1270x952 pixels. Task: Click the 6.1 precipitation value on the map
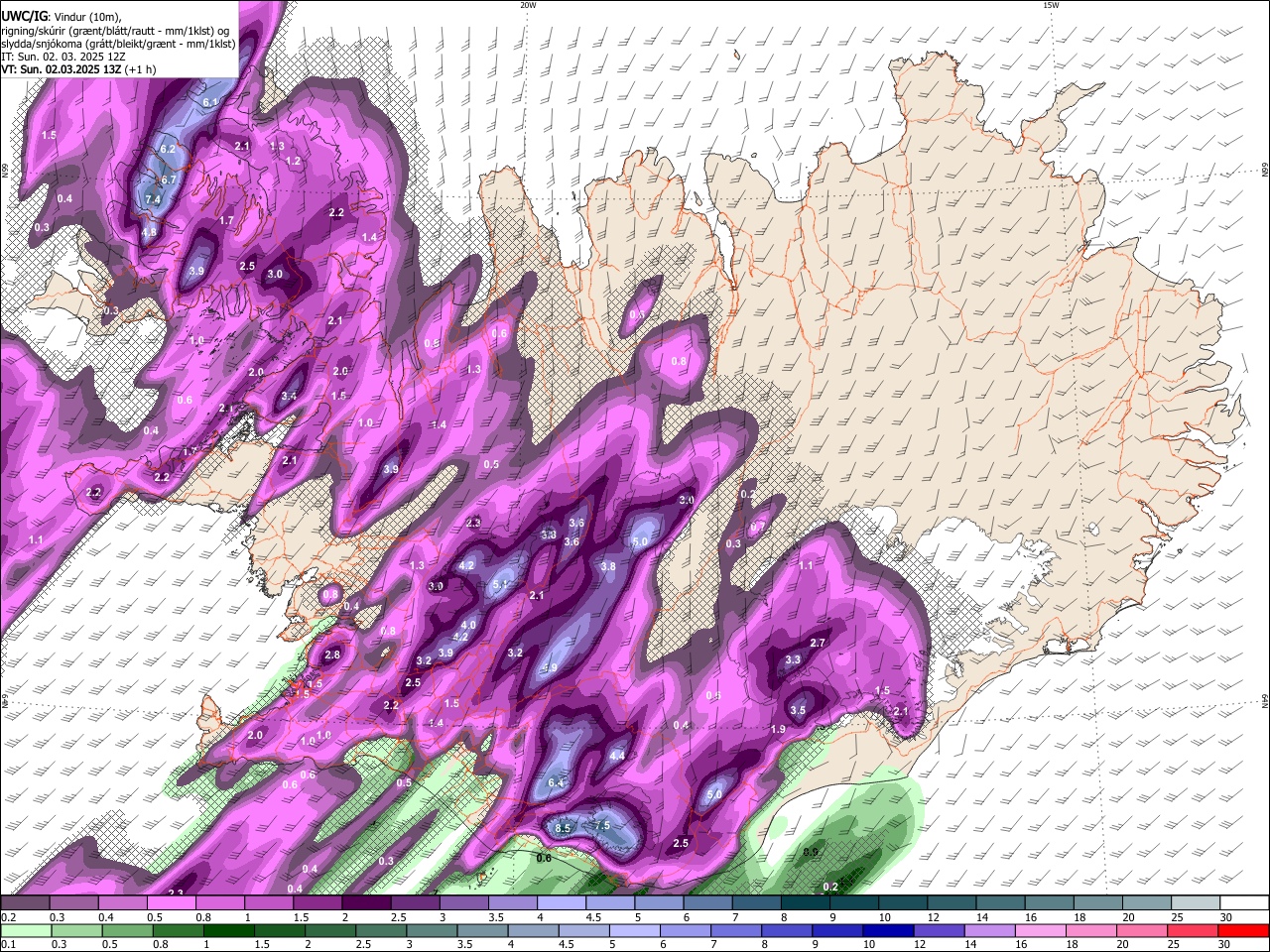(210, 102)
